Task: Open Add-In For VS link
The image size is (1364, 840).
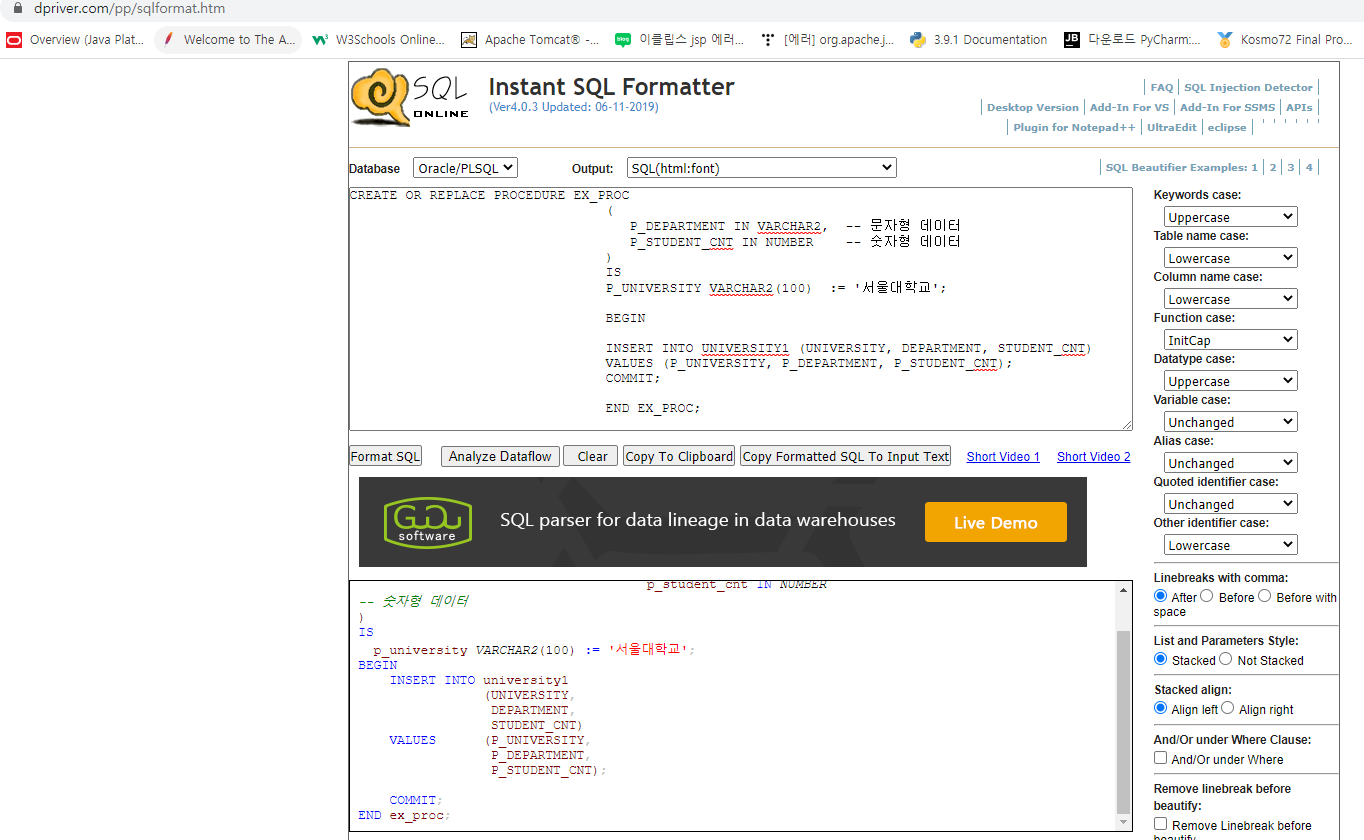Action: (1129, 108)
